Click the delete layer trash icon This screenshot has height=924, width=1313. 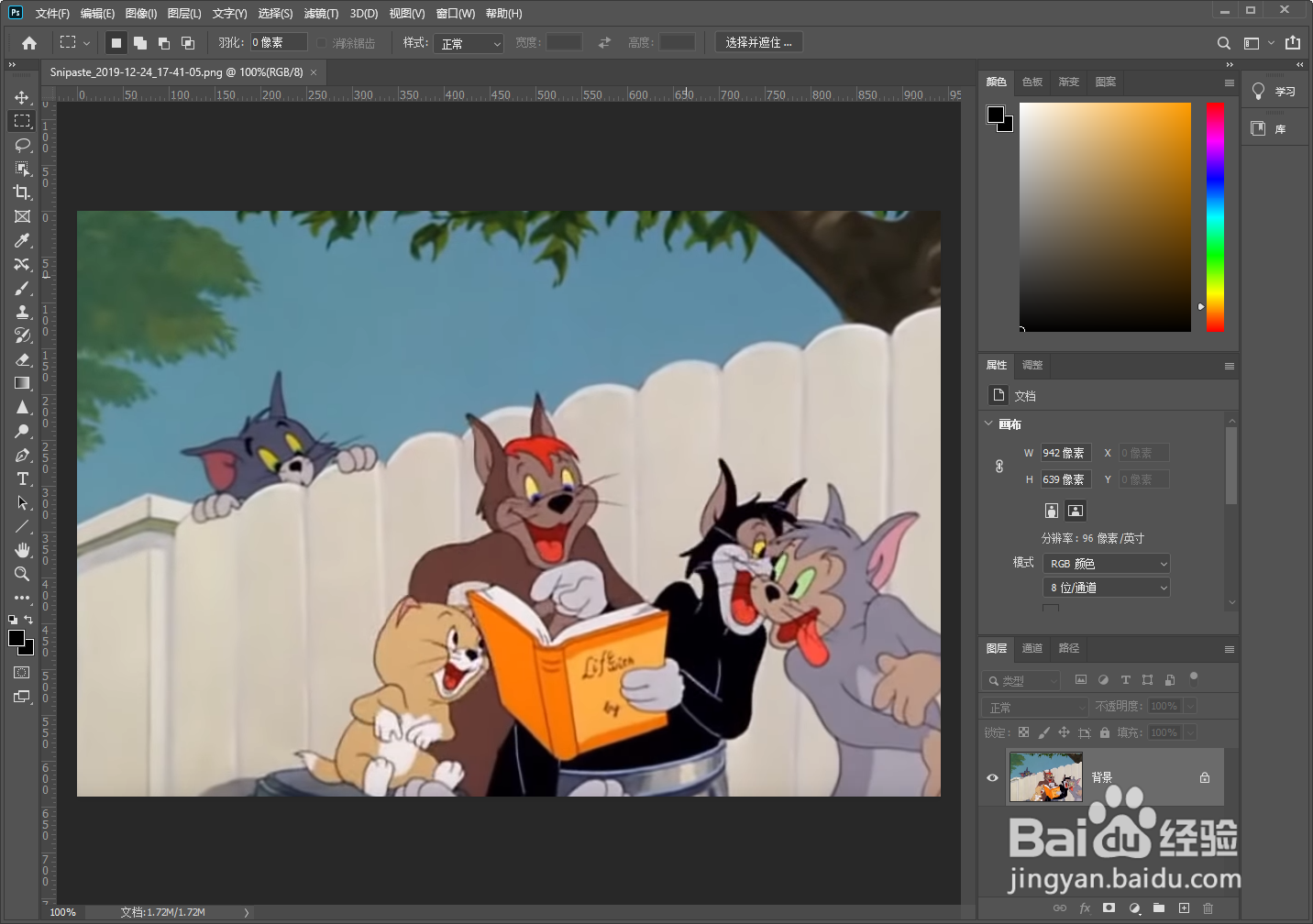1208,908
